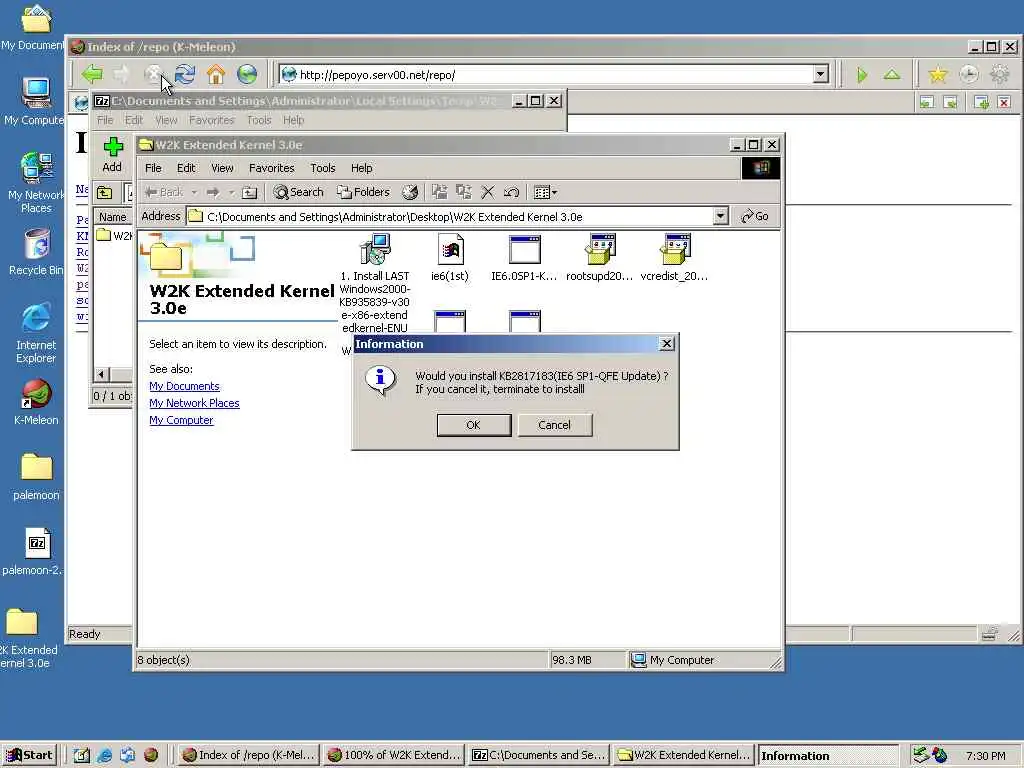This screenshot has height=768, width=1024.
Task: Open the Explorer Tools menu
Action: coord(323,168)
